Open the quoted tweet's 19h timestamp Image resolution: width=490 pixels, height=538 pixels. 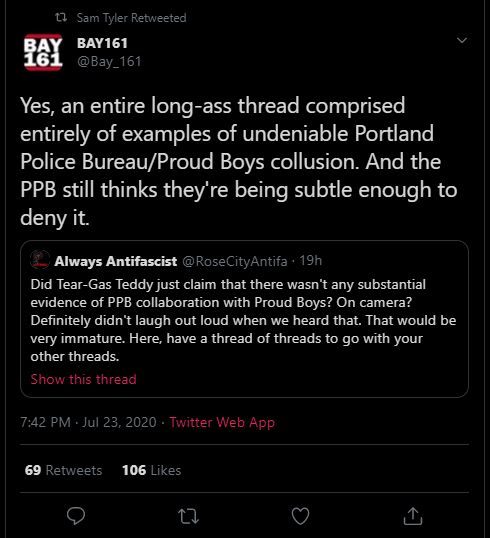311,261
